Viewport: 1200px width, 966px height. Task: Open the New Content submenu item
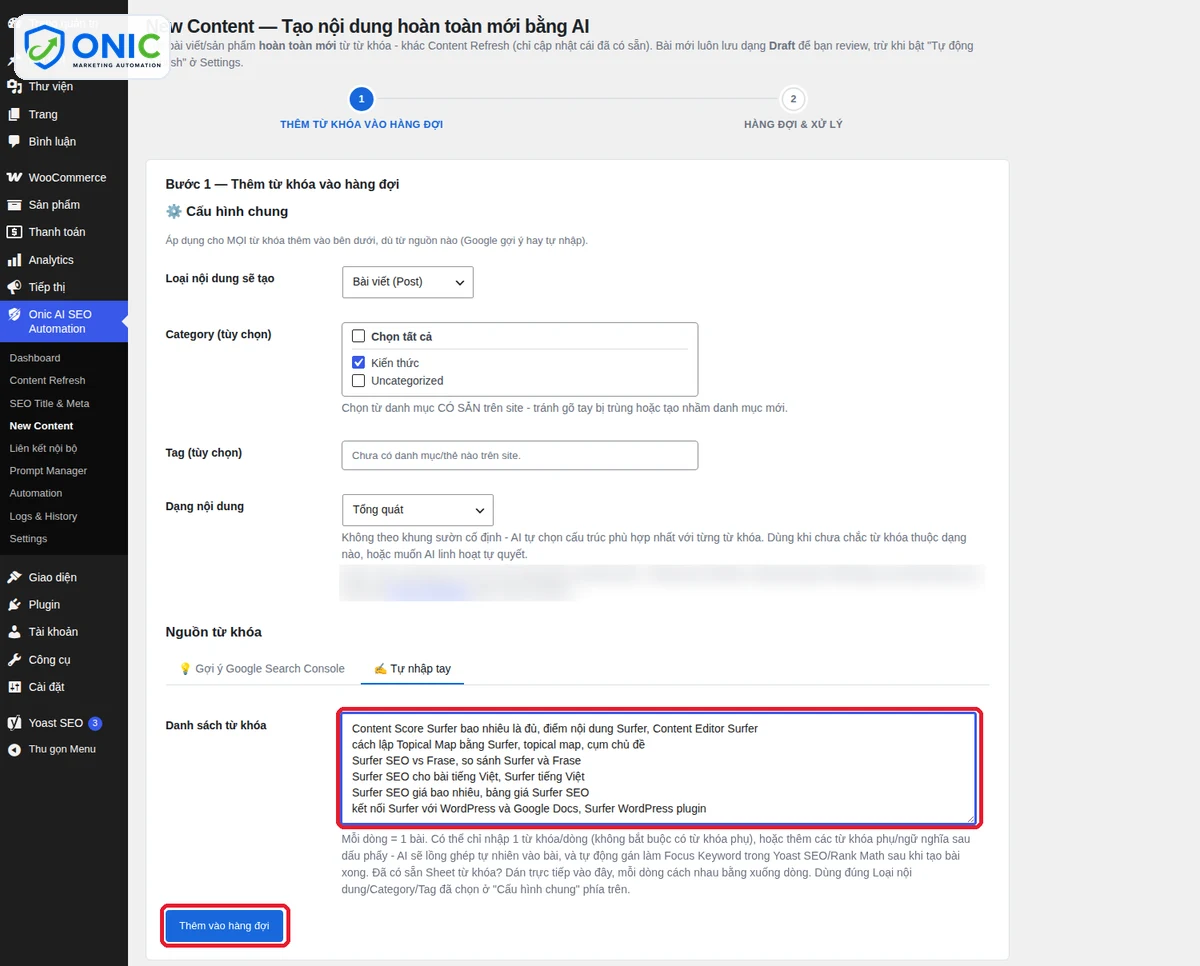tap(41, 426)
